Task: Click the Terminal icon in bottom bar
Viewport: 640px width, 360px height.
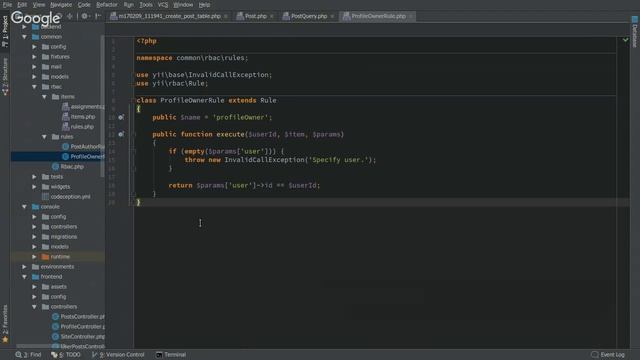Action: tap(159, 355)
